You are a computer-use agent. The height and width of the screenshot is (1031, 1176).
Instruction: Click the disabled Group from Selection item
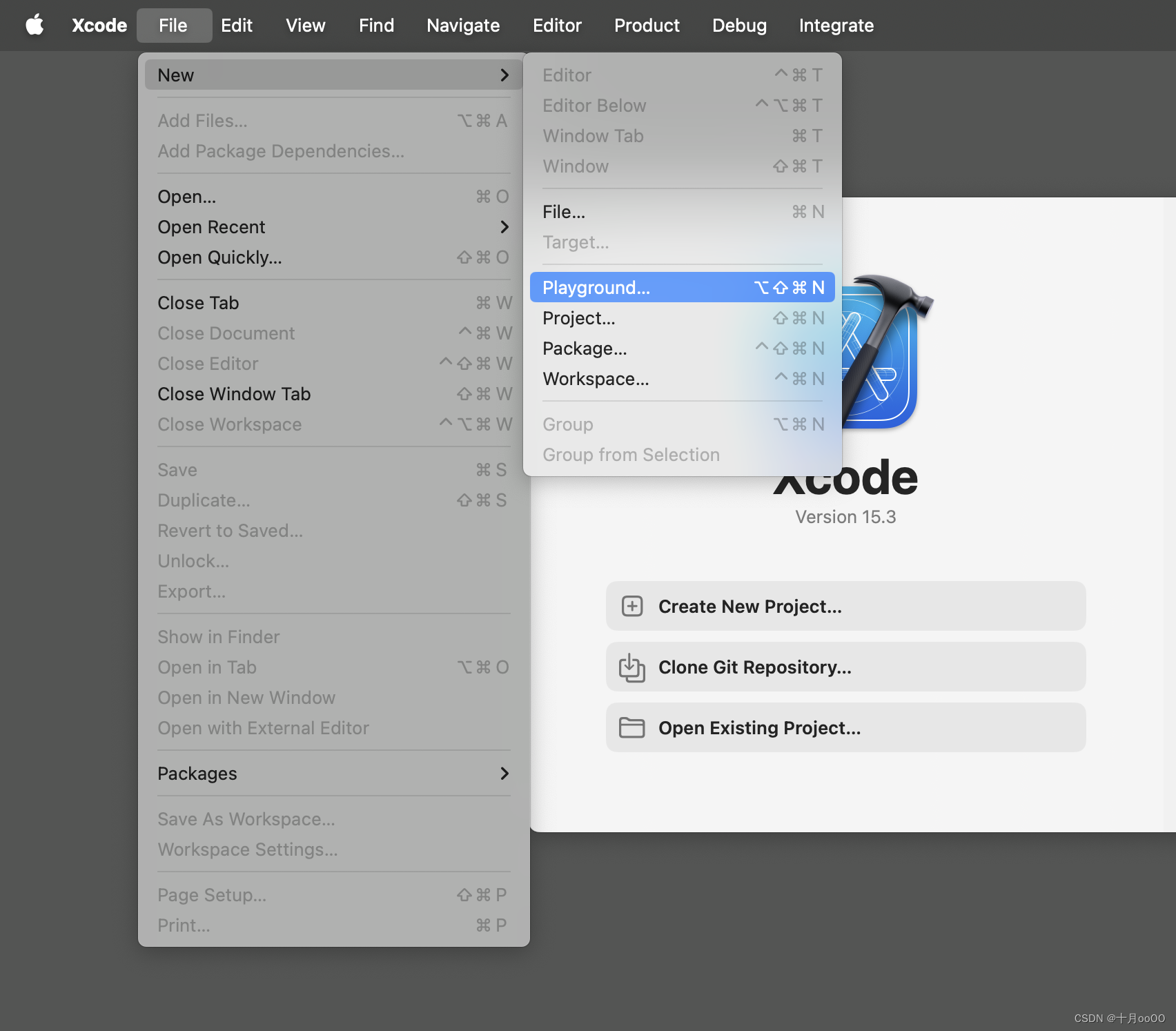click(x=683, y=454)
